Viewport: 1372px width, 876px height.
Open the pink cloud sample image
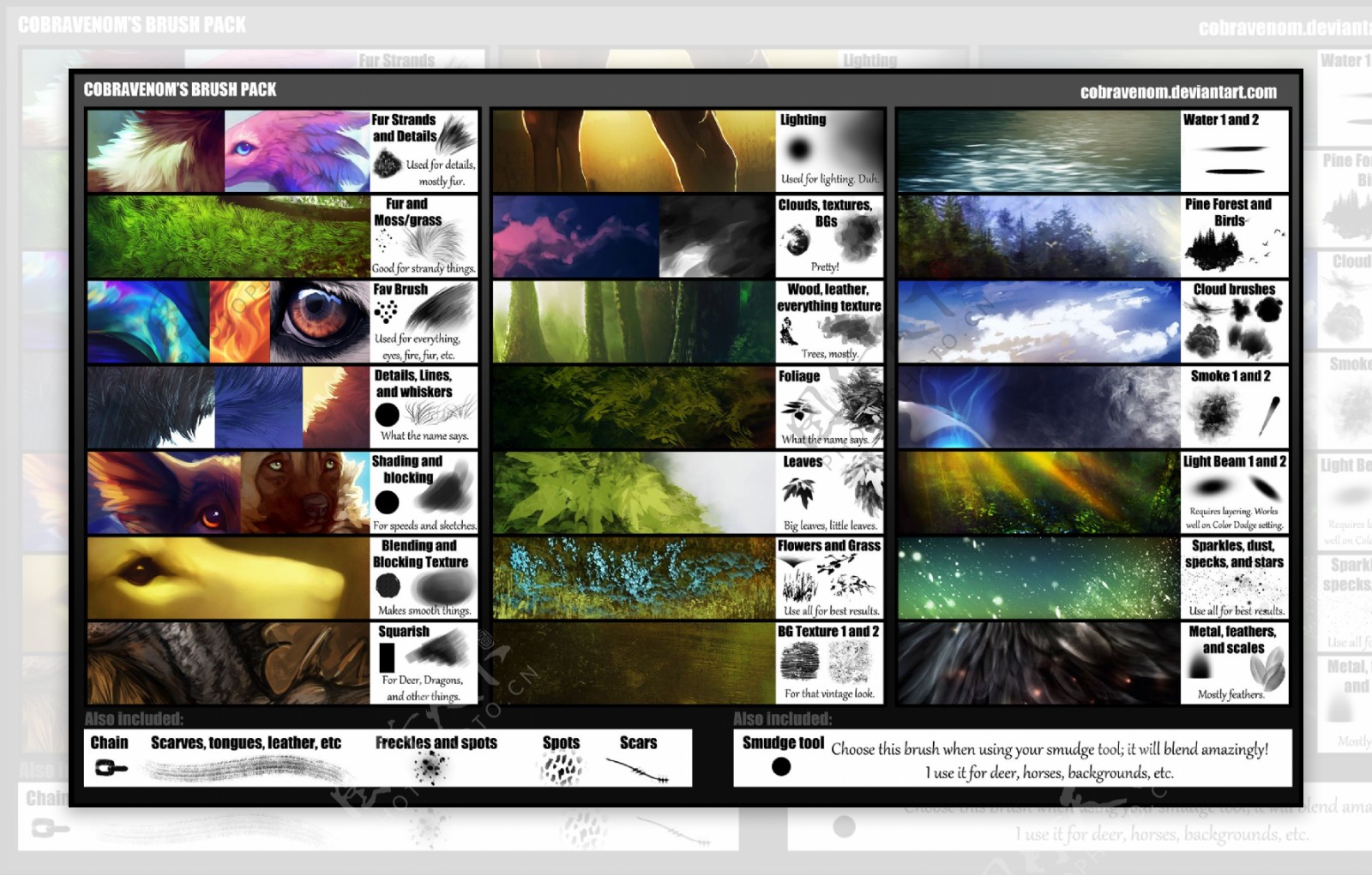coord(576,236)
